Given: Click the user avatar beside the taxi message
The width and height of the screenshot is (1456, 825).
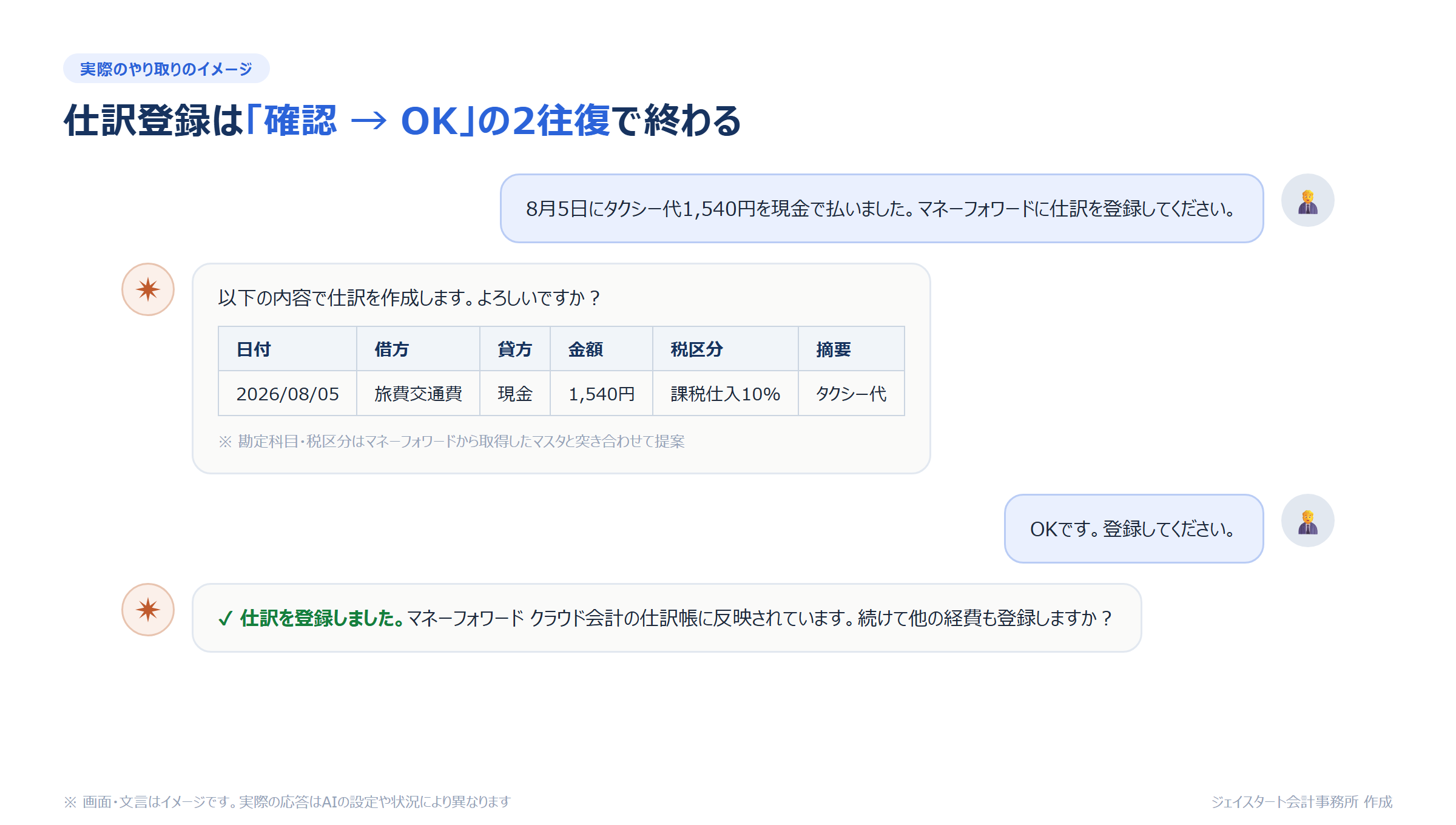Looking at the screenshot, I should tap(1307, 200).
